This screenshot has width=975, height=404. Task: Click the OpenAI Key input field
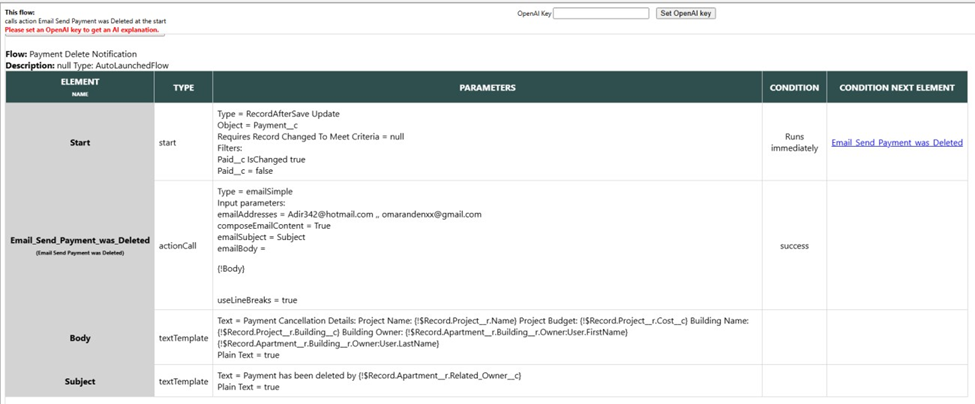[x=600, y=13]
